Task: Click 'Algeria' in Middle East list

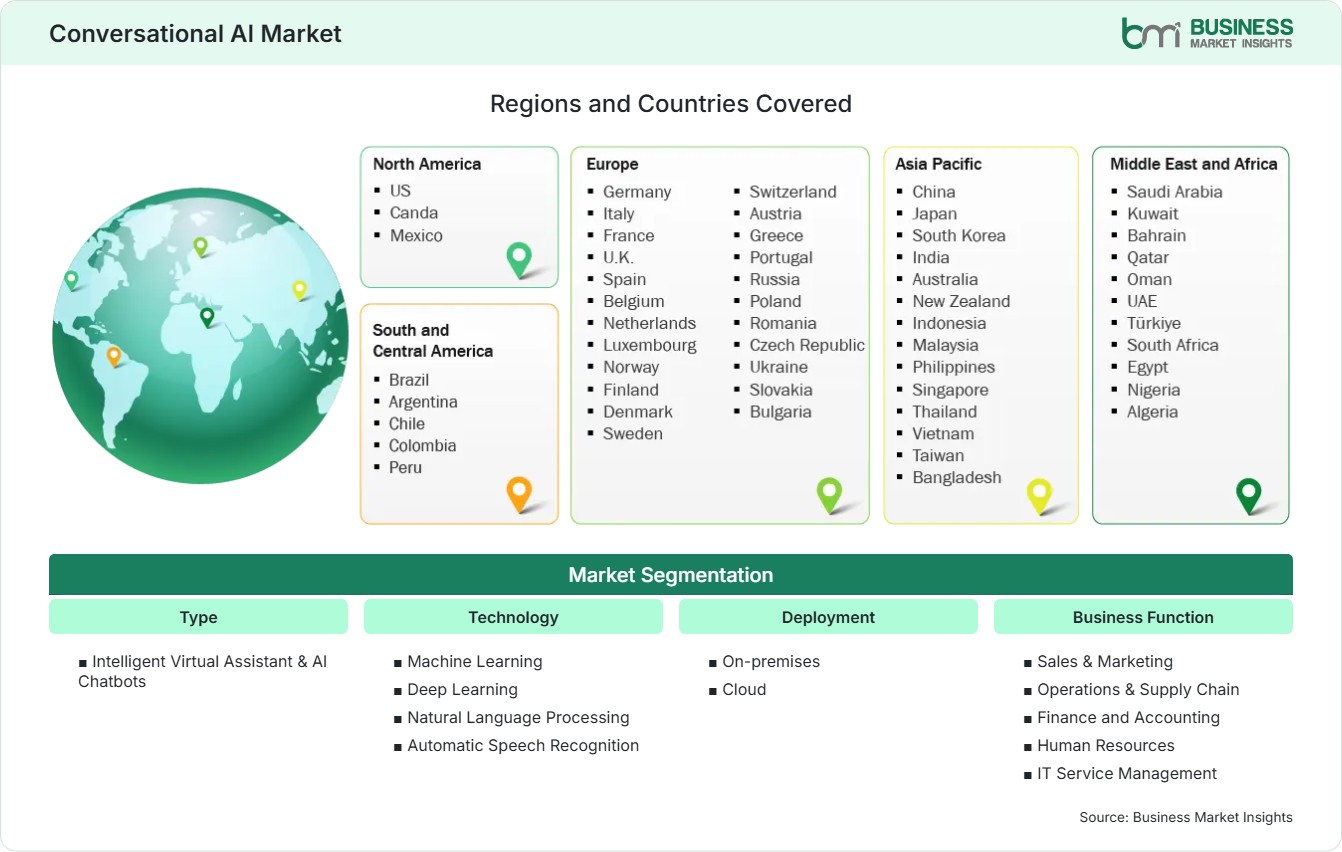Action: pyautogui.click(x=1152, y=412)
